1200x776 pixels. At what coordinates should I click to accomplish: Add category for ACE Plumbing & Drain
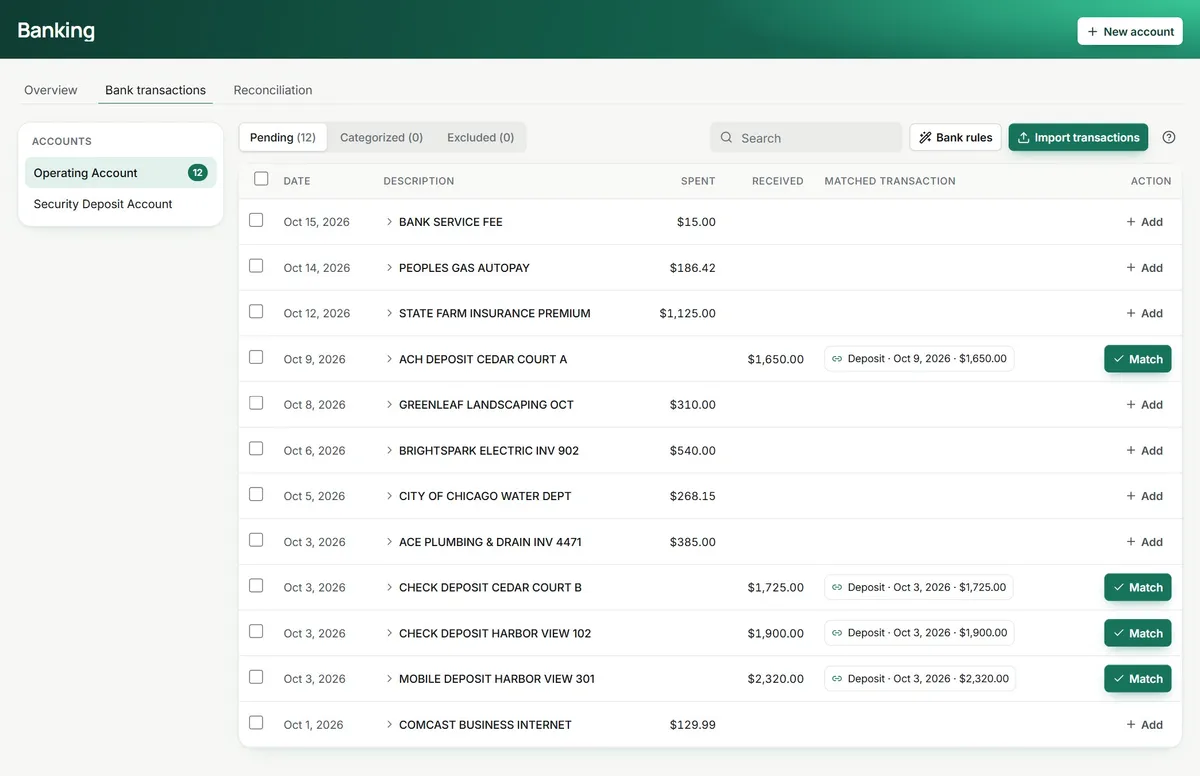[x=1145, y=542]
